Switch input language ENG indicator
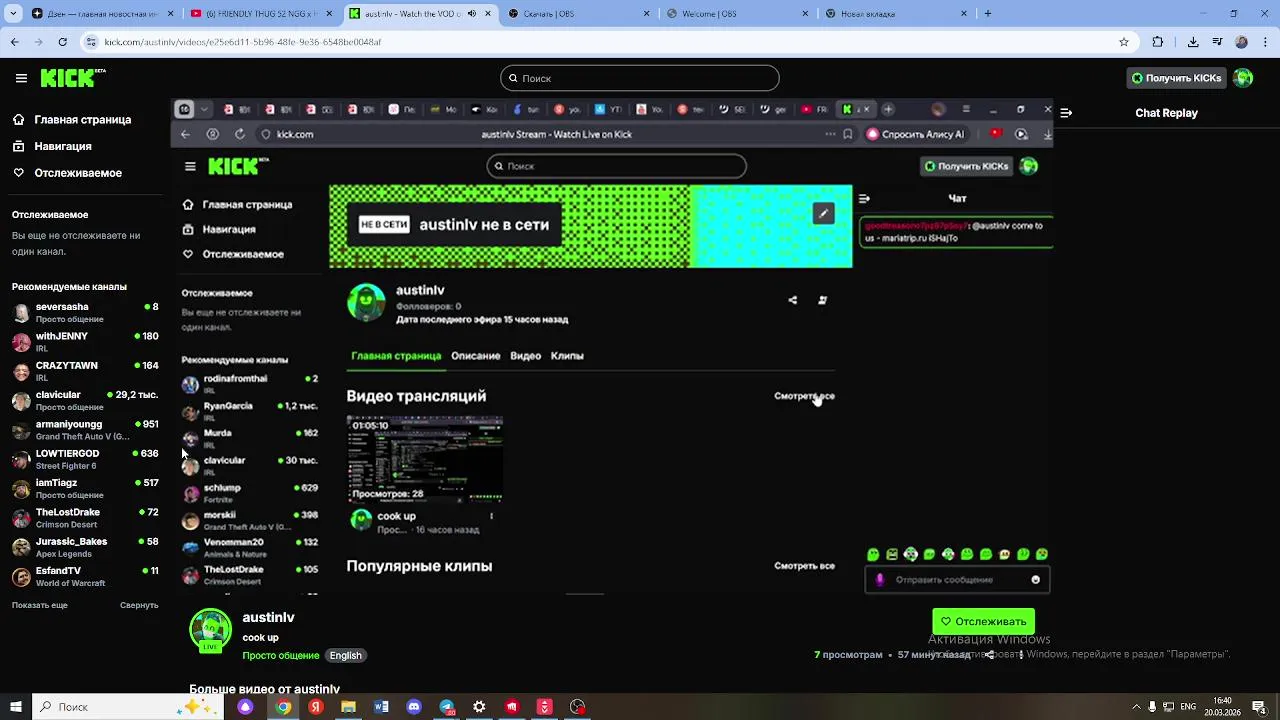 [1189, 707]
